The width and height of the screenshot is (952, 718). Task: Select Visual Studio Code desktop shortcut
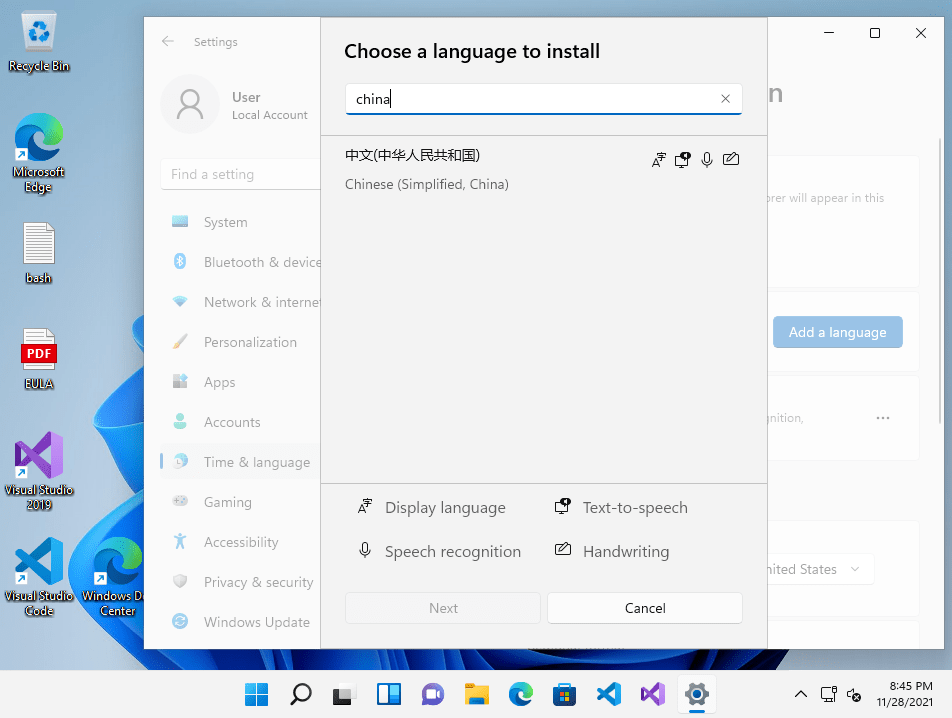39,577
